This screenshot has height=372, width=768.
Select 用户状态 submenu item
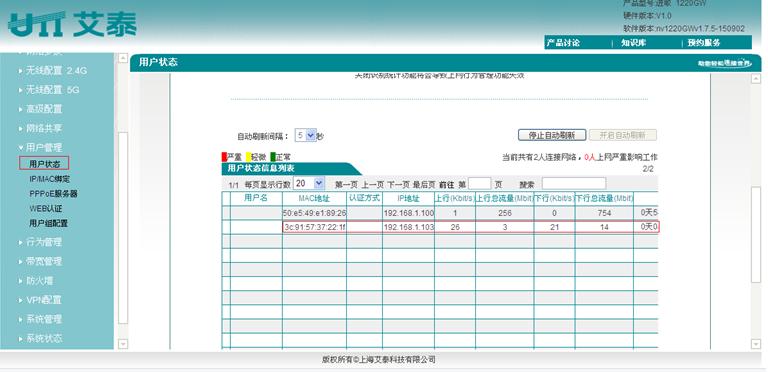pos(44,163)
